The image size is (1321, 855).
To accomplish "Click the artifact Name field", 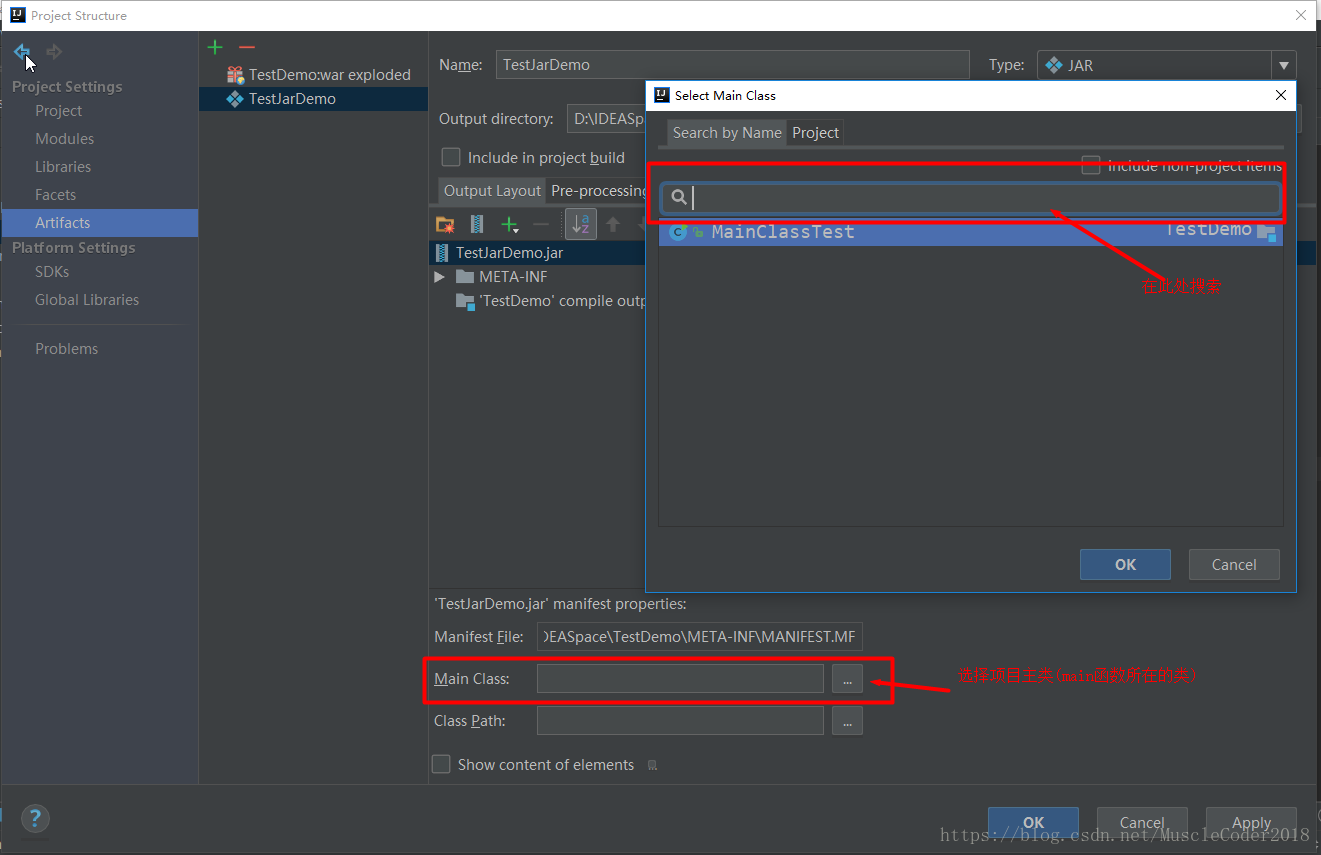I will pos(733,65).
